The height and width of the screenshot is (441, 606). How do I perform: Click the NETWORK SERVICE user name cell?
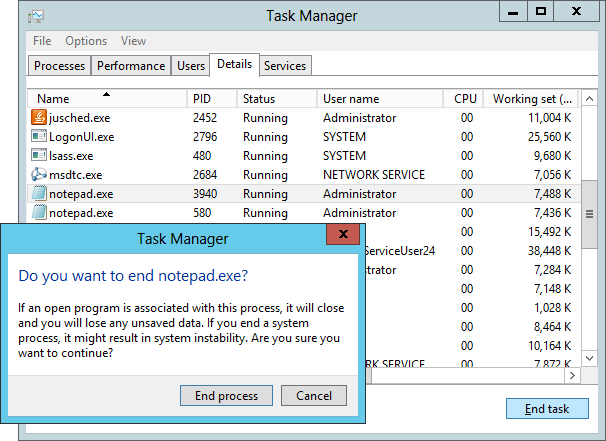pos(374,175)
